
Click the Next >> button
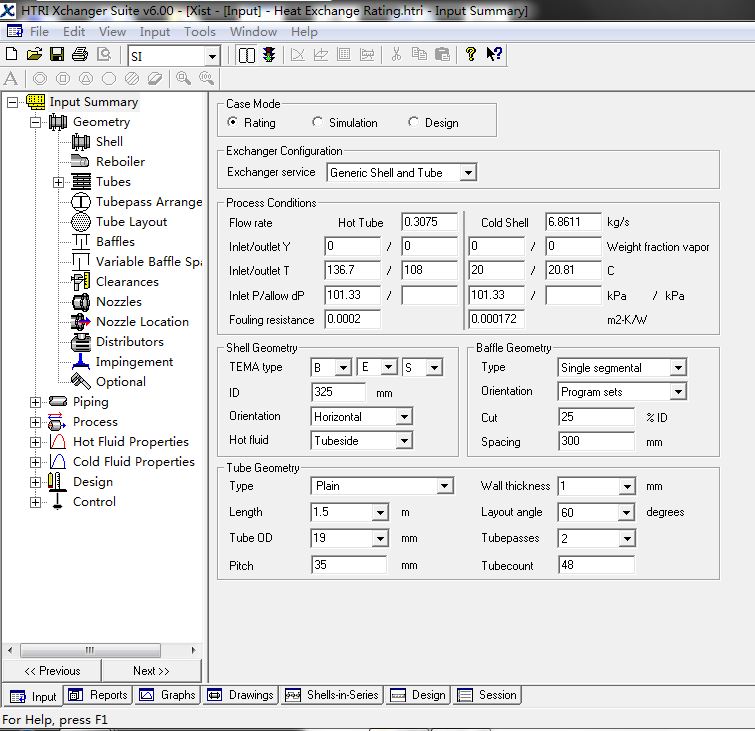(x=151, y=671)
